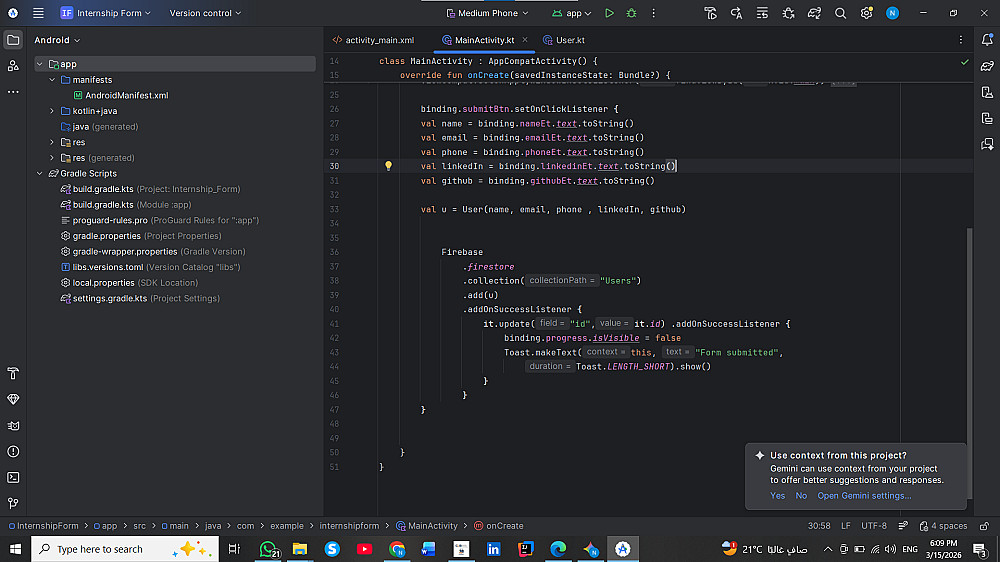
Task: Collapse the Gradle Scripts node
Action: point(40,173)
